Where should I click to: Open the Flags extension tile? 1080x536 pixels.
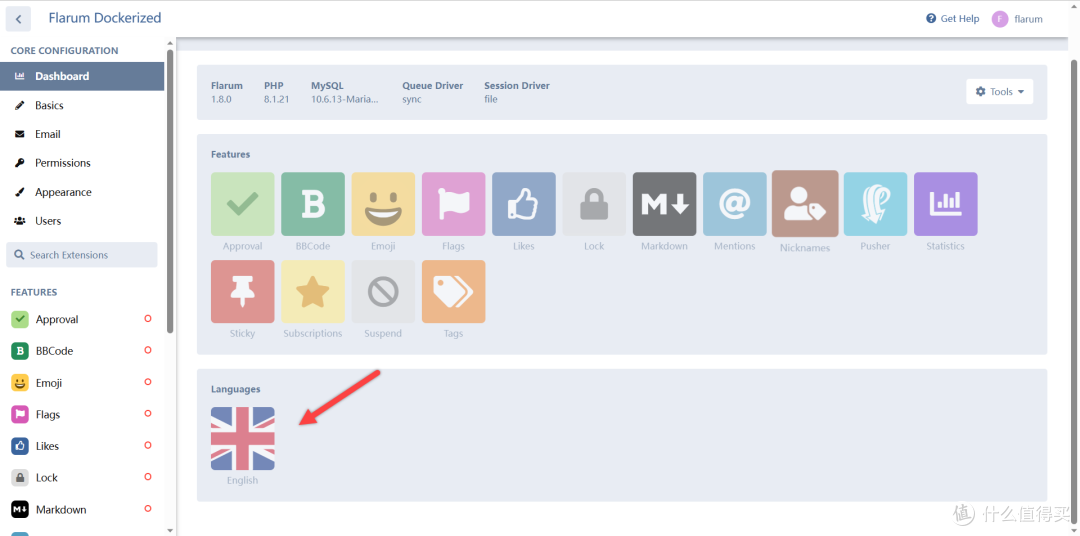click(453, 204)
